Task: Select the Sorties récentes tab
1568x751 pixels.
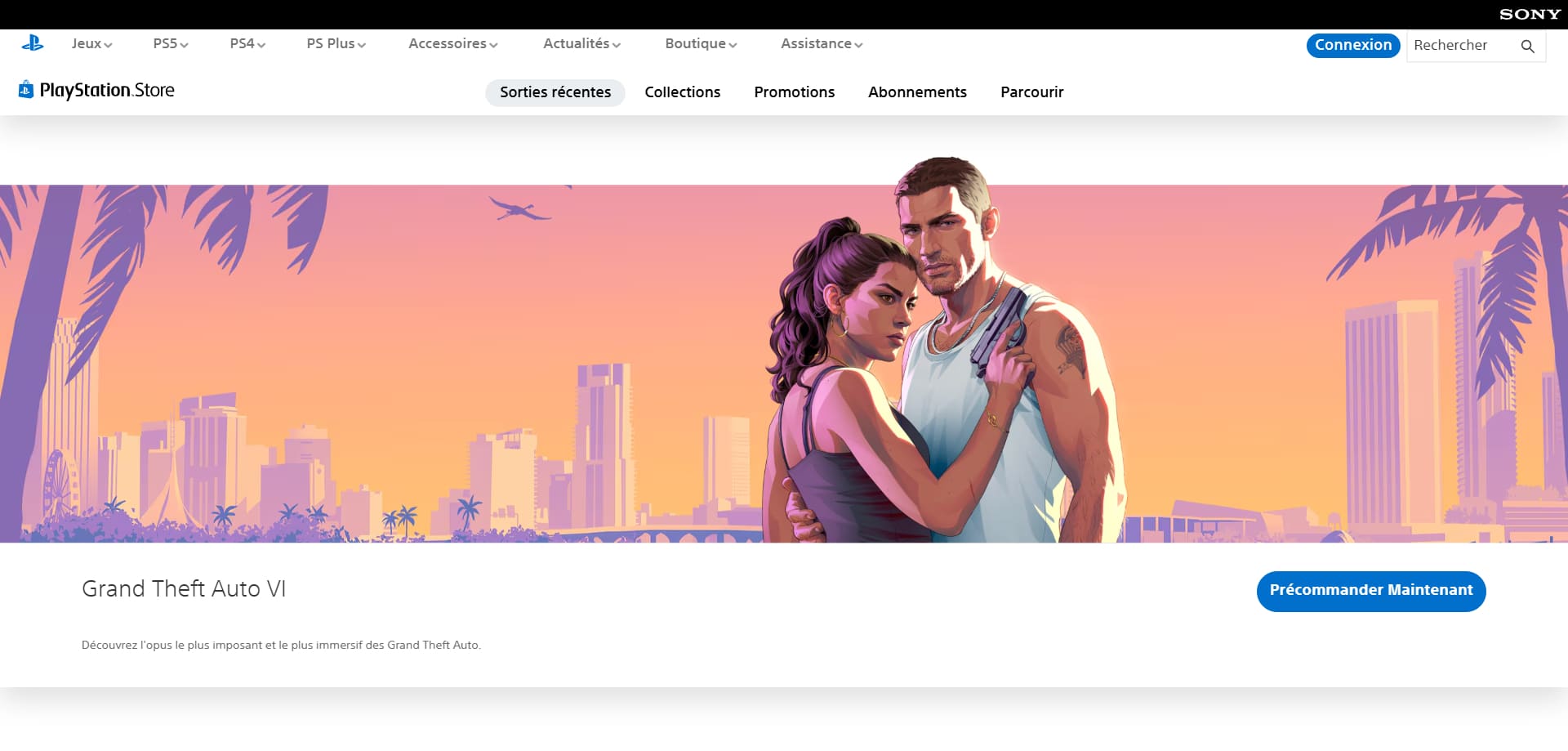Action: 555,92
